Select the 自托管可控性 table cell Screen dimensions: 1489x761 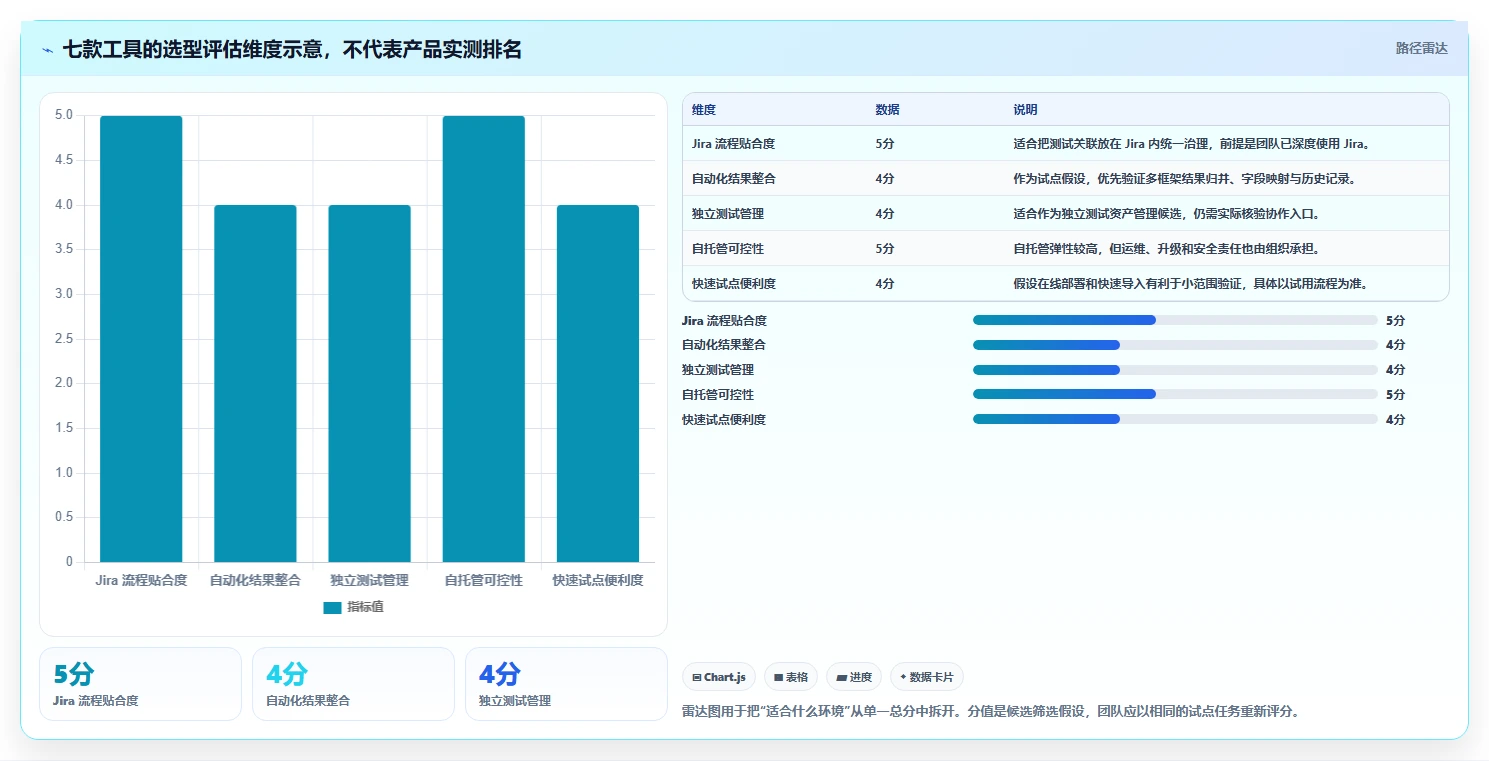click(x=727, y=249)
